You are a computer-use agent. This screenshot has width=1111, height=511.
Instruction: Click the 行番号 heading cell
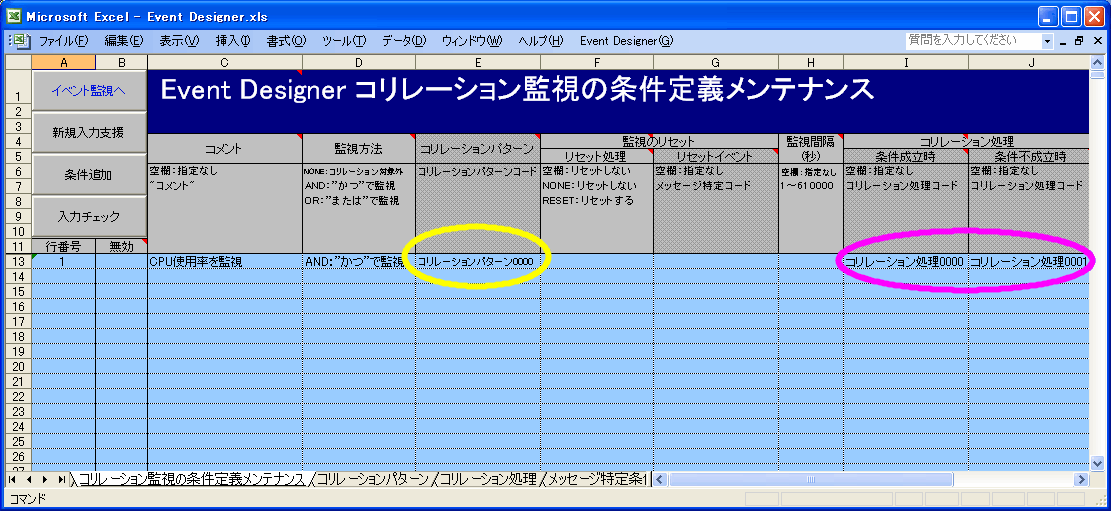coord(64,247)
